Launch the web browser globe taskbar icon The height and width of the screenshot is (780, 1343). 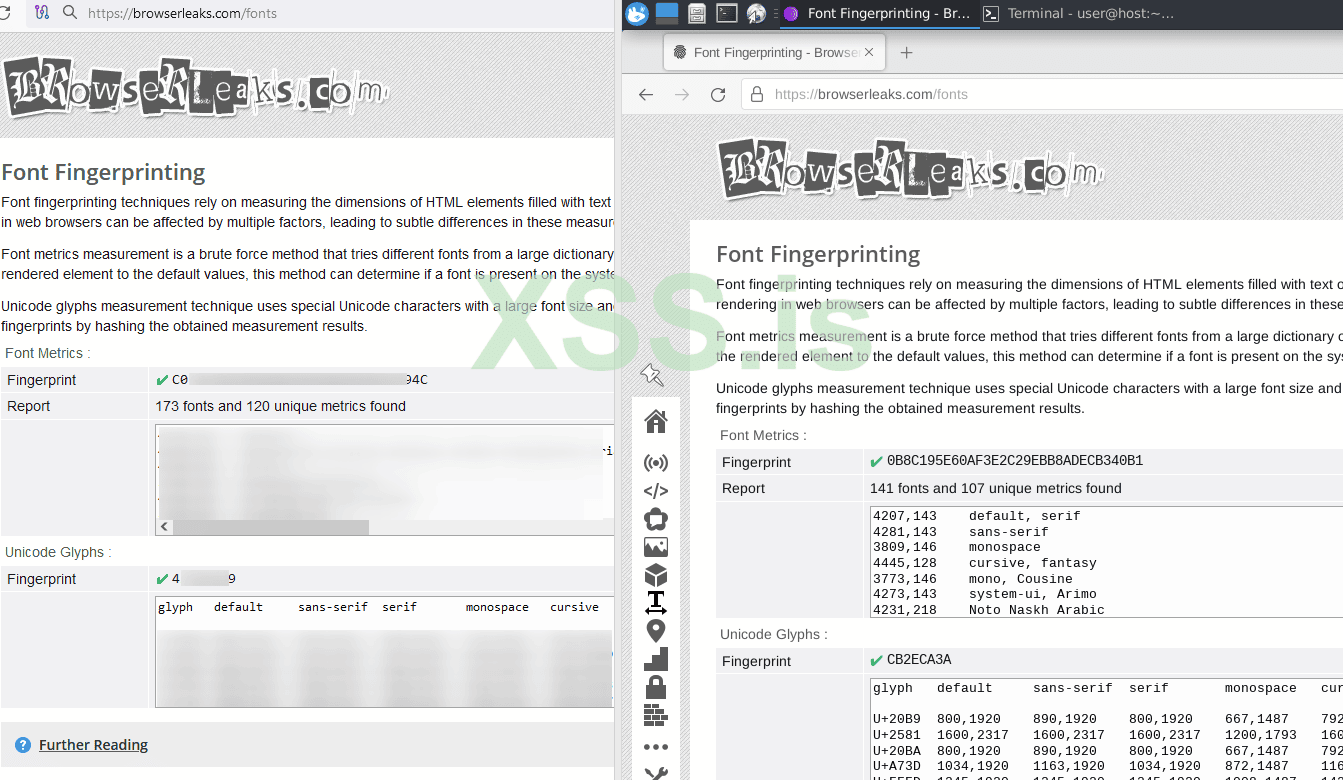tap(756, 13)
